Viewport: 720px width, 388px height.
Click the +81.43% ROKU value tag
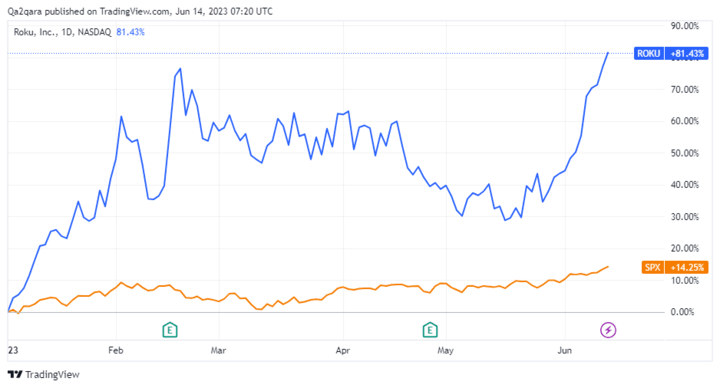click(x=686, y=54)
